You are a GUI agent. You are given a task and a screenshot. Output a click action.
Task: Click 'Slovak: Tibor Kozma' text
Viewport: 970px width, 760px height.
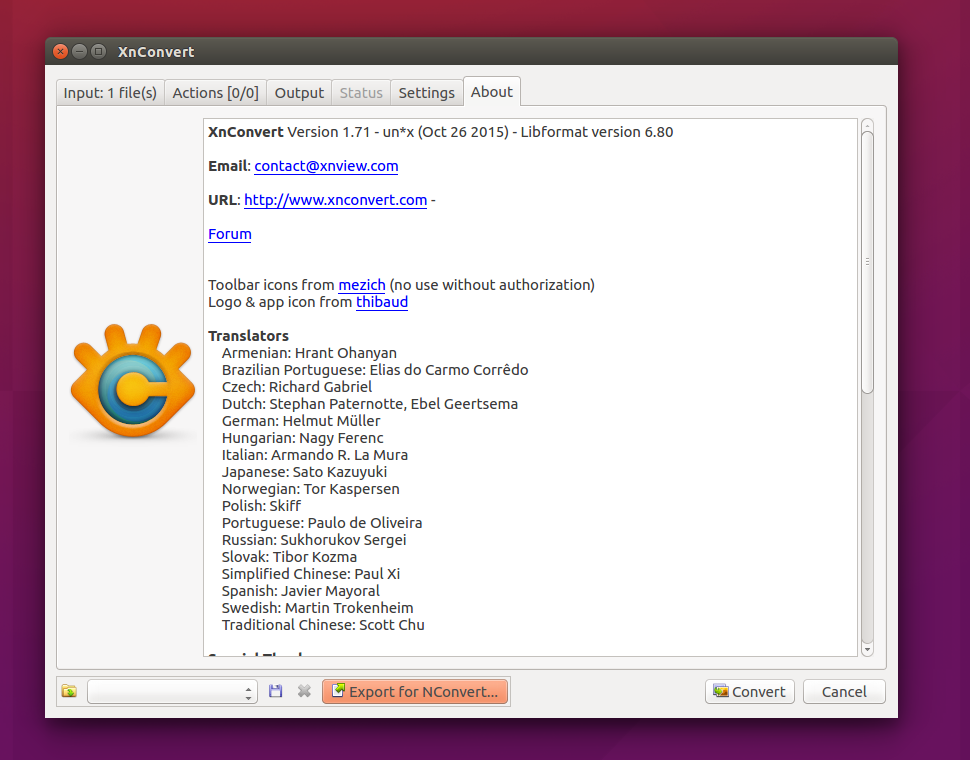click(290, 557)
